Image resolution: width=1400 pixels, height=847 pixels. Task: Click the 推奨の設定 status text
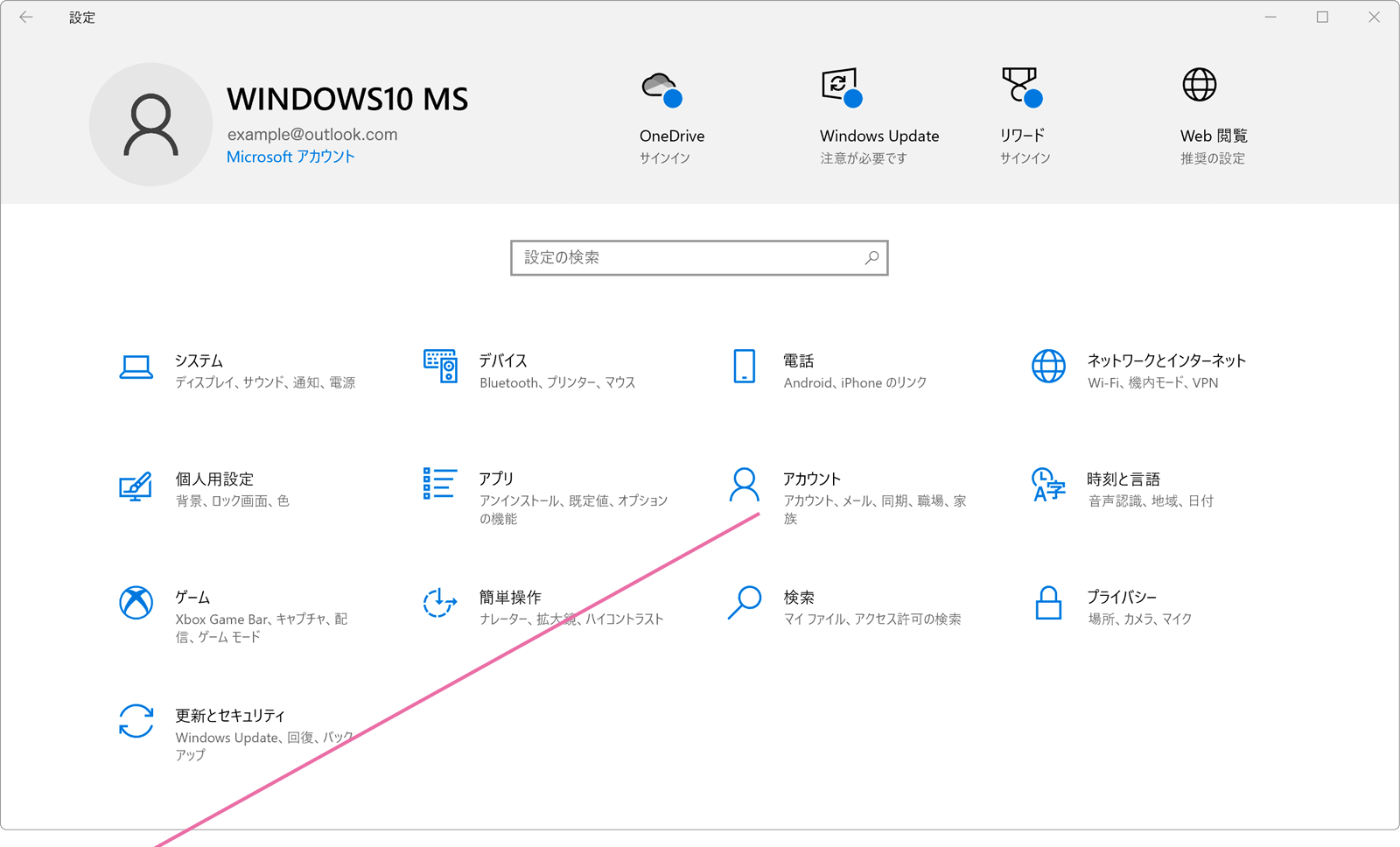point(1213,158)
